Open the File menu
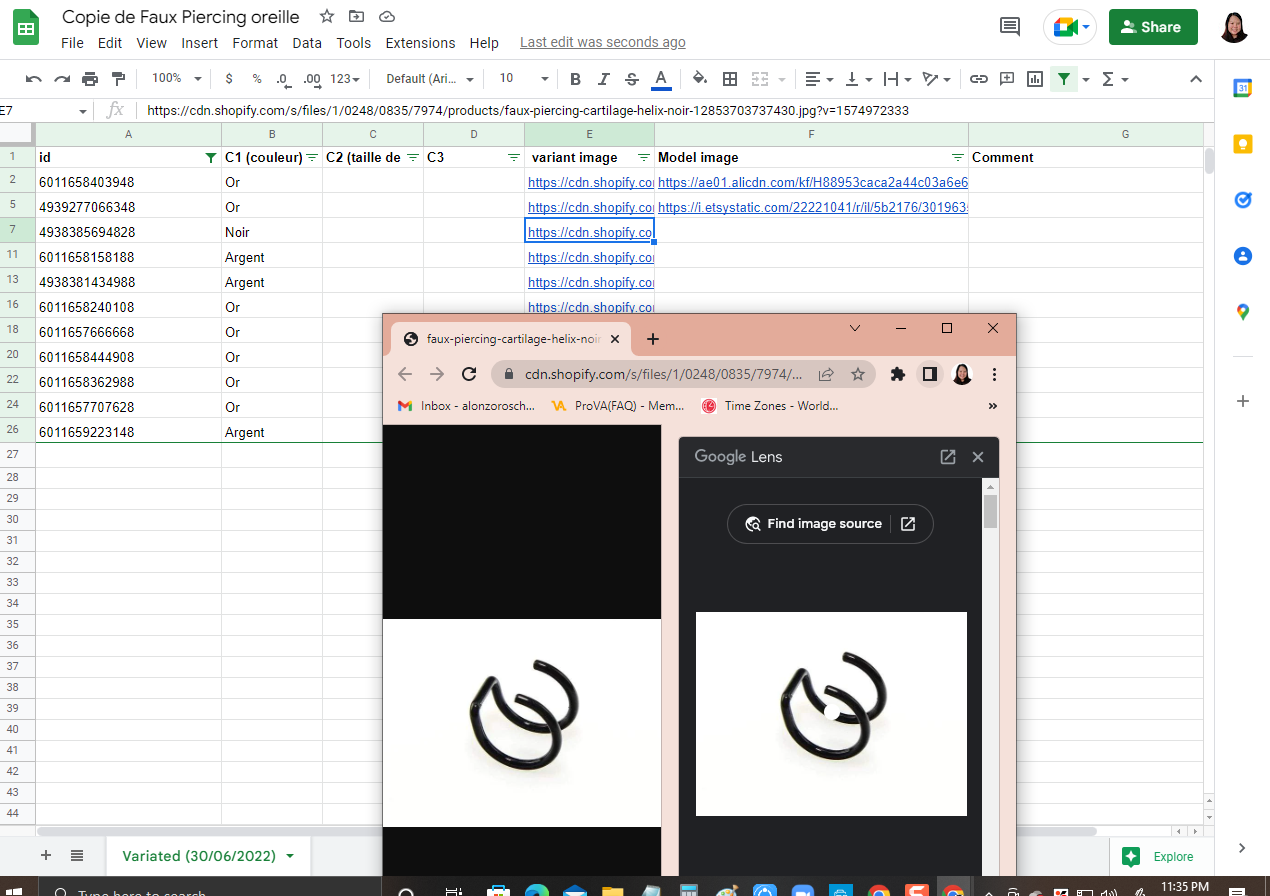1270x896 pixels. (x=72, y=43)
